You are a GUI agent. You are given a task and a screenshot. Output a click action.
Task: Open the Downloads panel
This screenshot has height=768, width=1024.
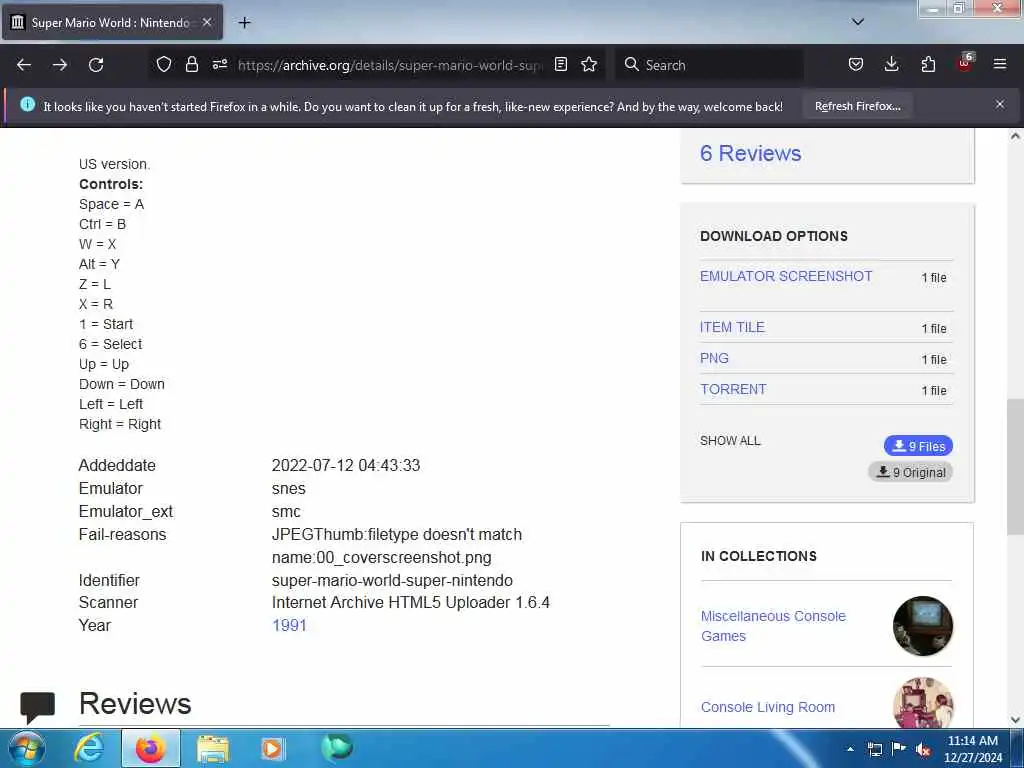point(891,64)
